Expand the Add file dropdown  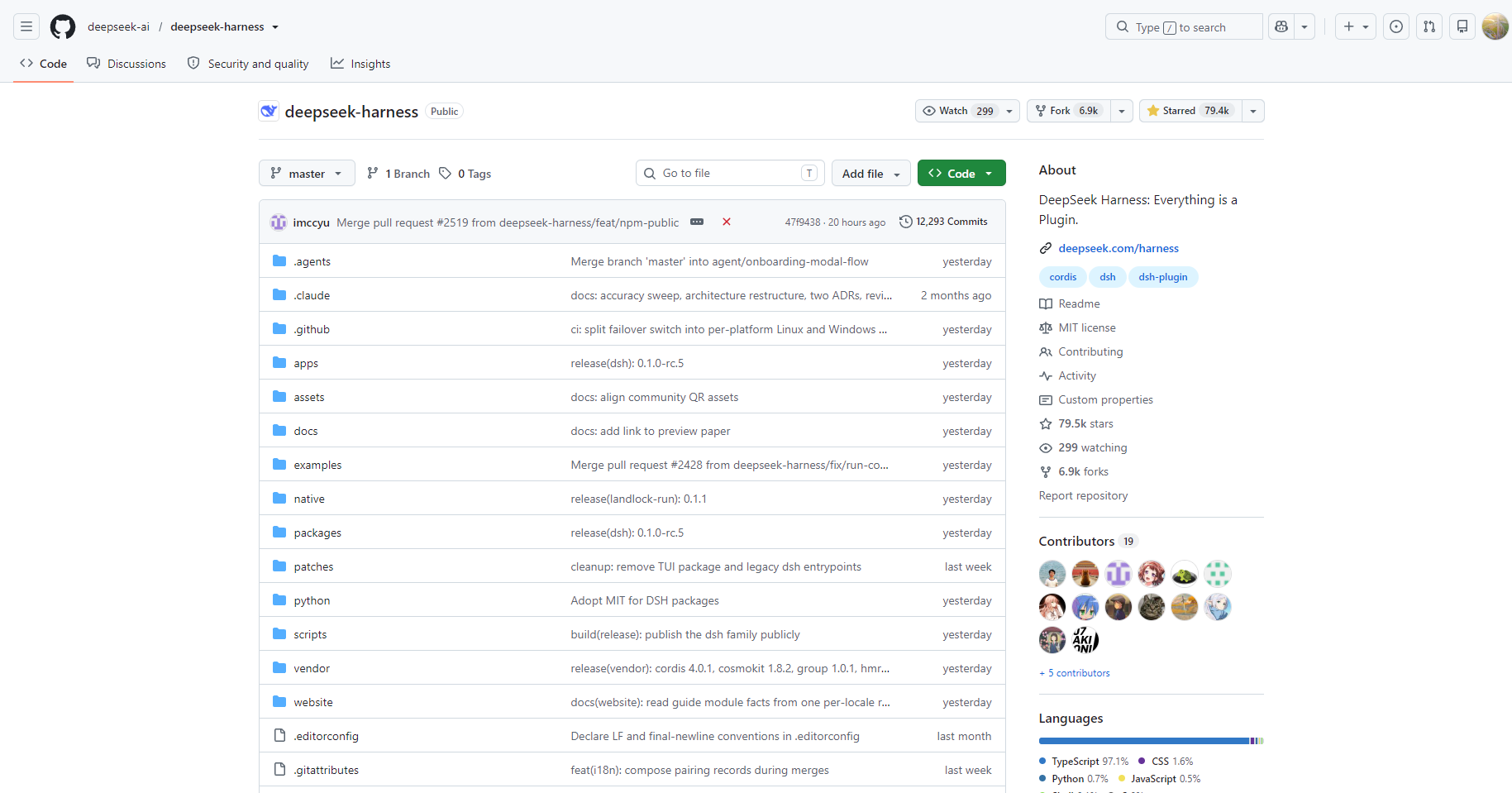[871, 173]
